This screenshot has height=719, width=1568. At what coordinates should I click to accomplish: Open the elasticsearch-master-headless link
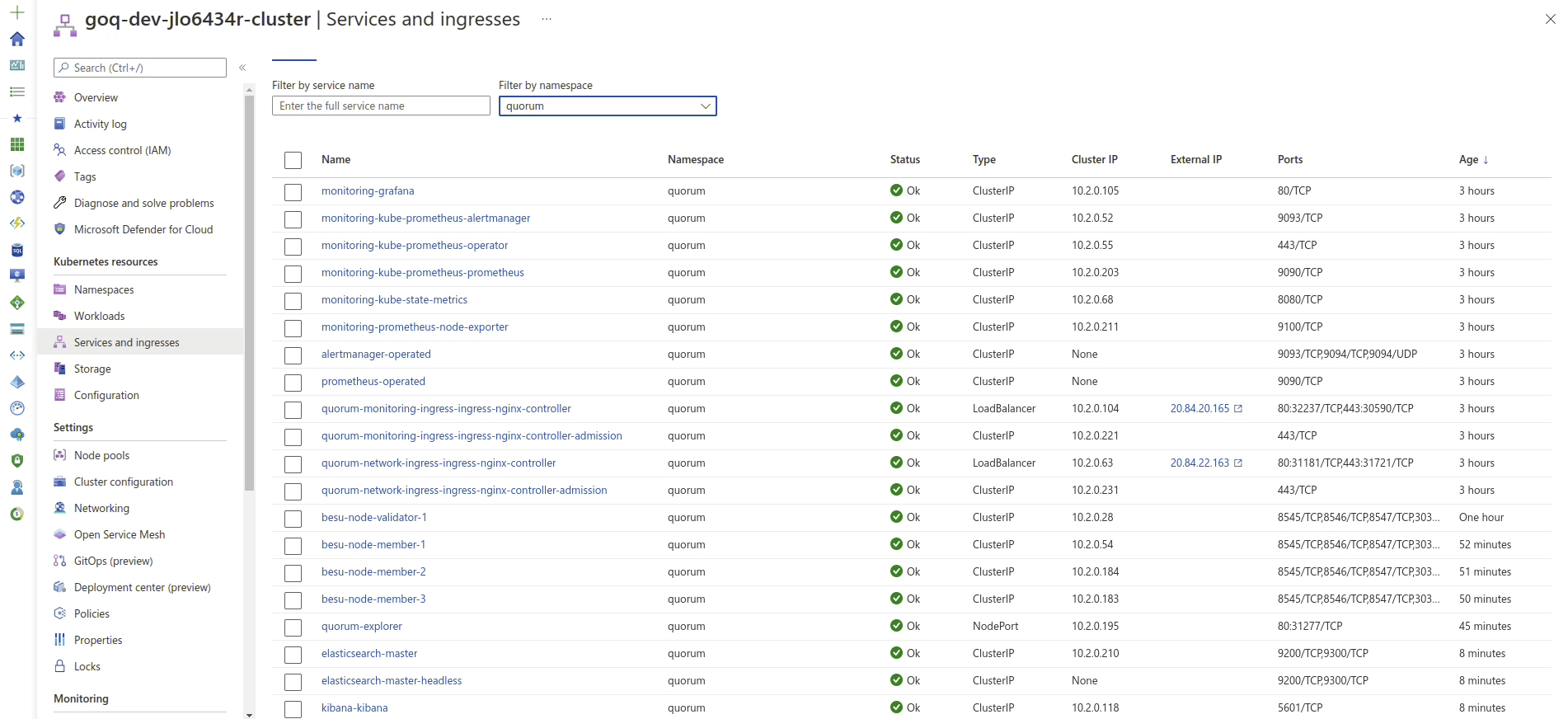pyautogui.click(x=392, y=680)
